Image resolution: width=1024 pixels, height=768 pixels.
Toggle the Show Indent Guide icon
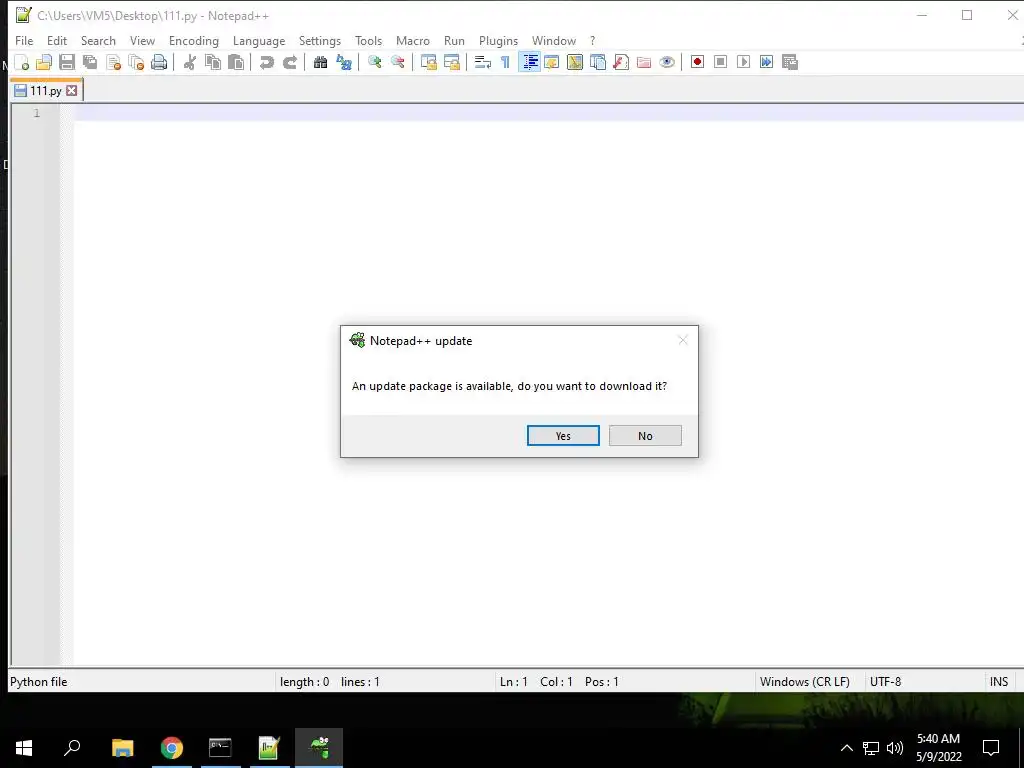point(529,62)
